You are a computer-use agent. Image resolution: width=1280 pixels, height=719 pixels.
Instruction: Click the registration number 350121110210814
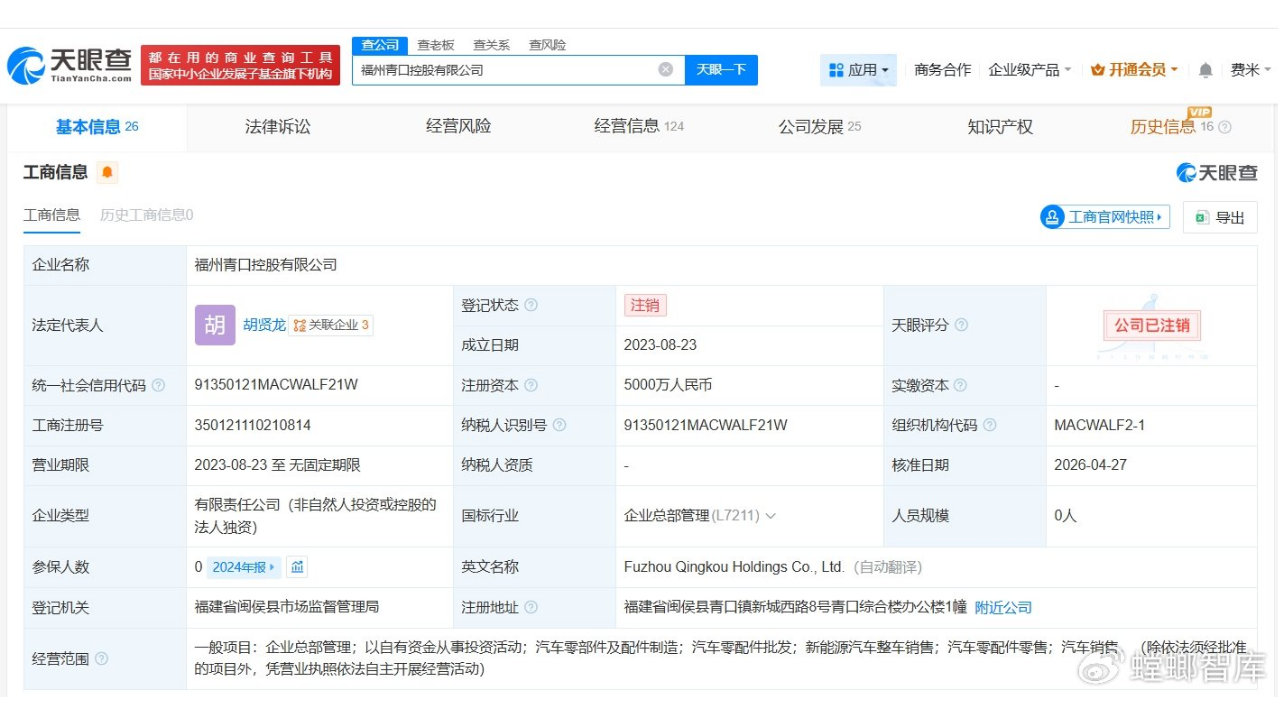(x=253, y=425)
